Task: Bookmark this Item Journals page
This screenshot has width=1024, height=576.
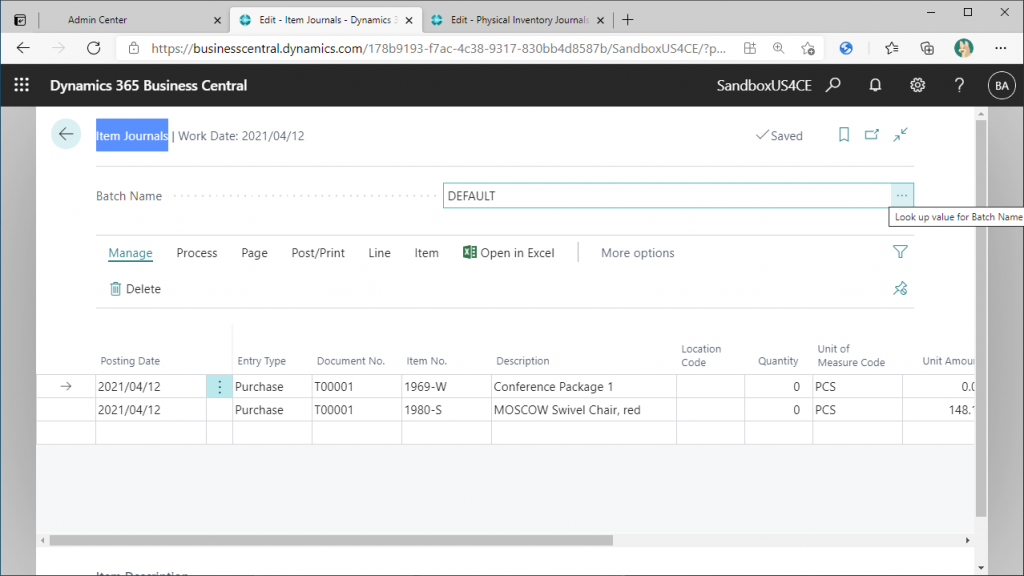Action: pyautogui.click(x=844, y=135)
